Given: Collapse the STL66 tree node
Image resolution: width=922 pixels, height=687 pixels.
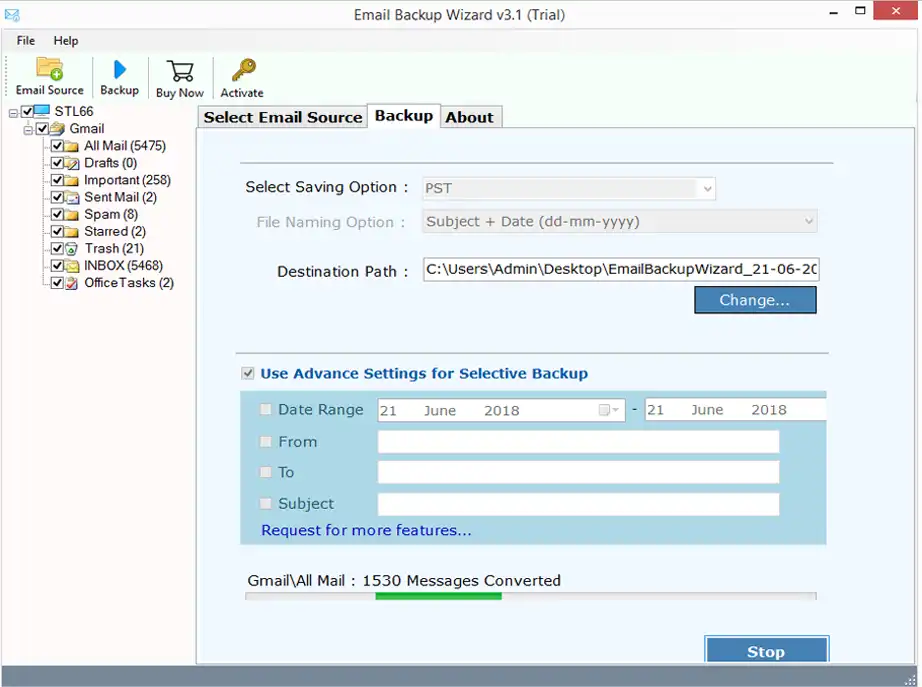Looking at the screenshot, I should pyautogui.click(x=13, y=112).
